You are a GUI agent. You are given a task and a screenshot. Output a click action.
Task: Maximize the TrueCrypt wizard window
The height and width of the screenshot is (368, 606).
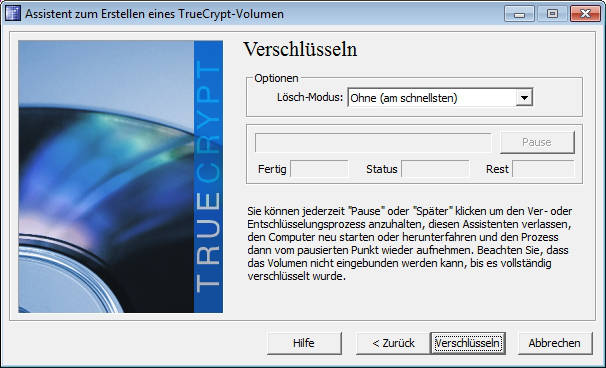pyautogui.click(x=553, y=14)
